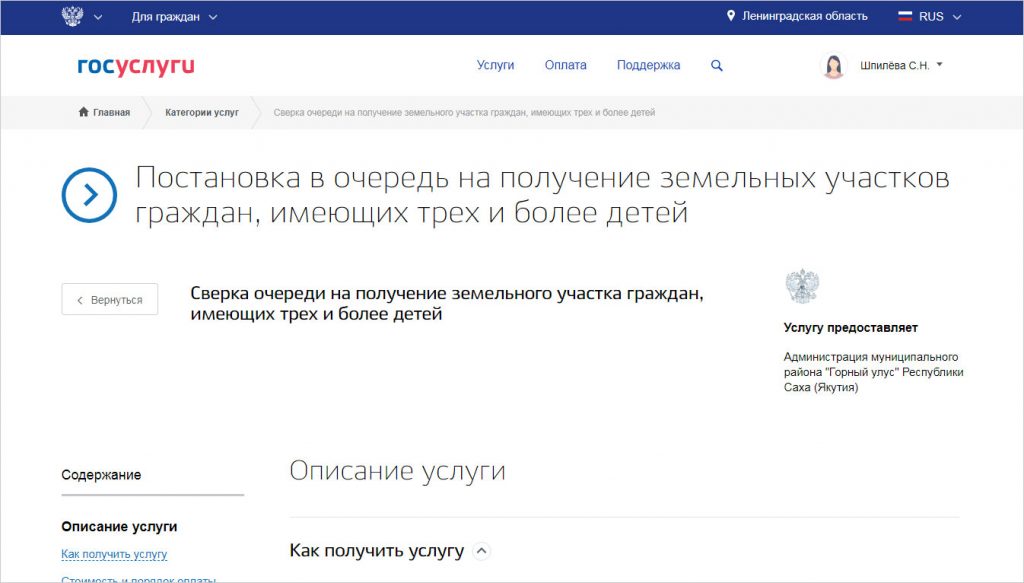Open the Поддержка menu item
This screenshot has width=1024, height=583.
coord(648,65)
